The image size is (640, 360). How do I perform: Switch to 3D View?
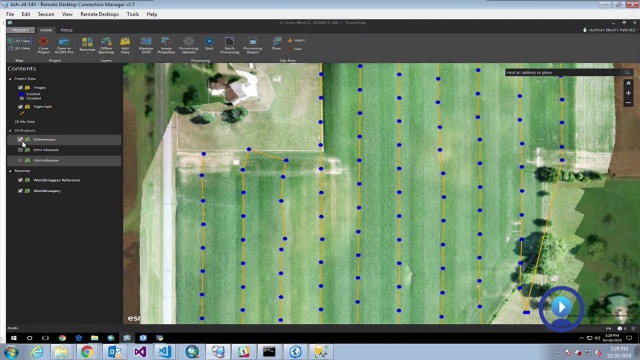tap(20, 48)
